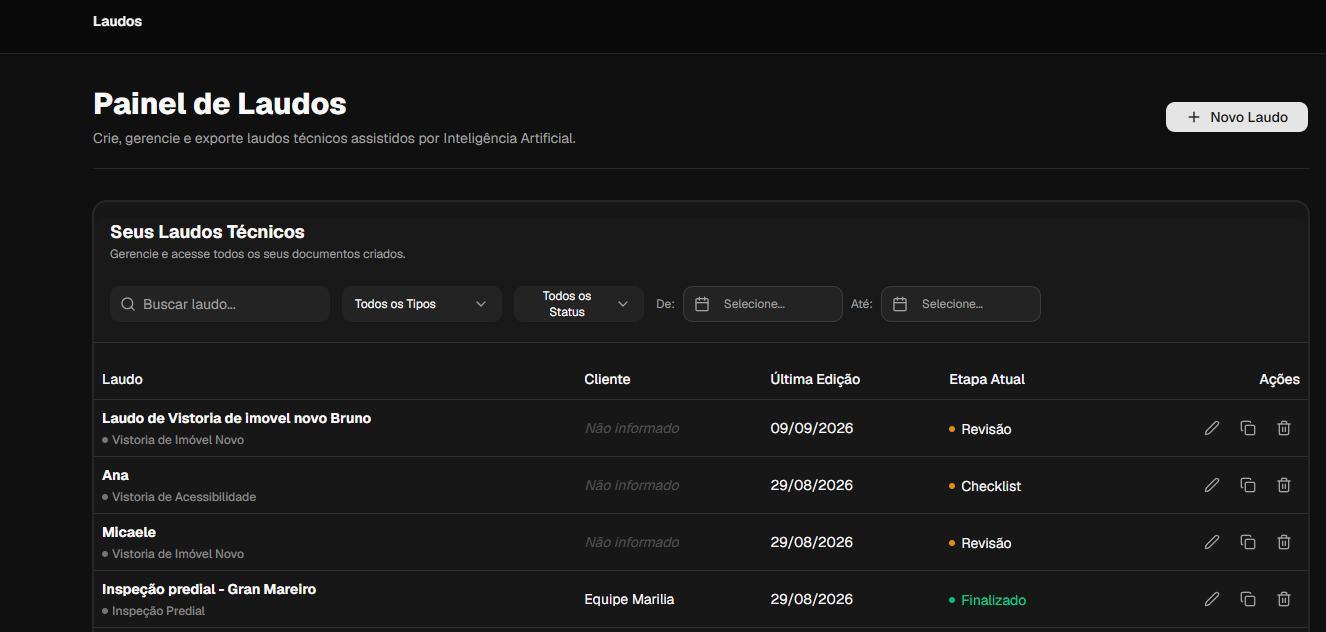Click the Inspeção Predial type label
The width and height of the screenshot is (1326, 632).
[x=158, y=611]
